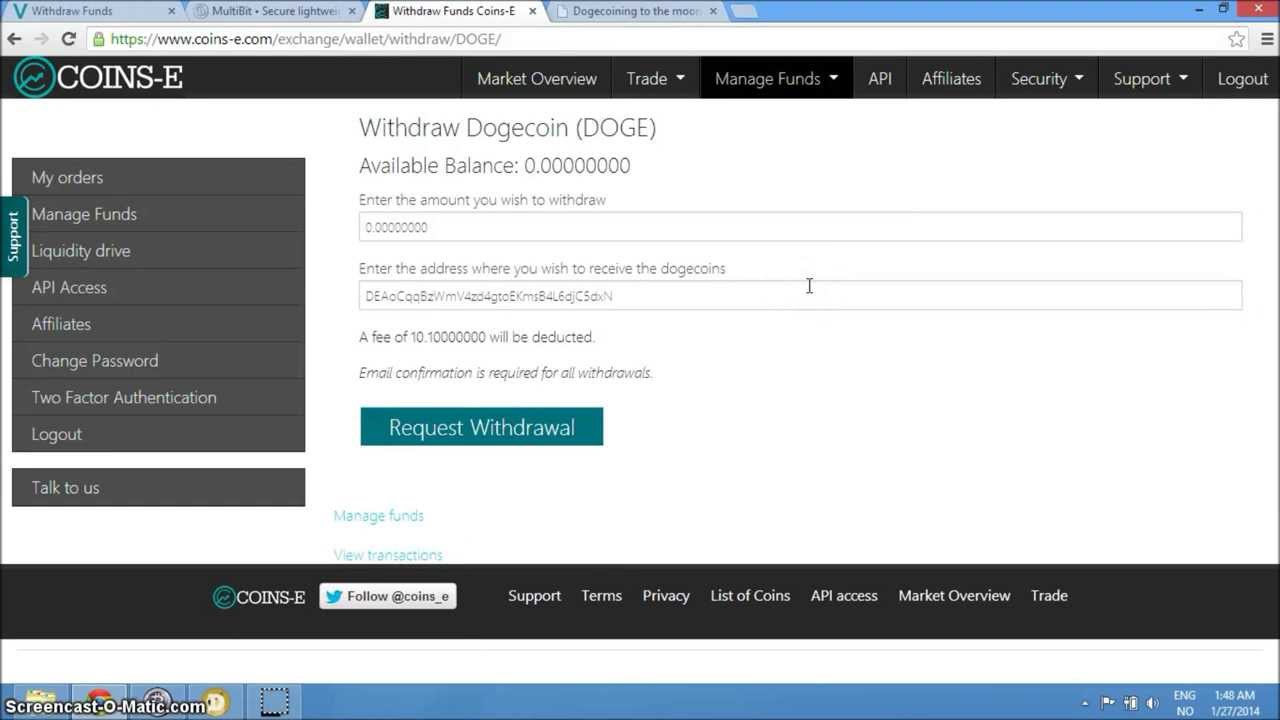
Task: Open the API access footer link
Action: click(844, 596)
